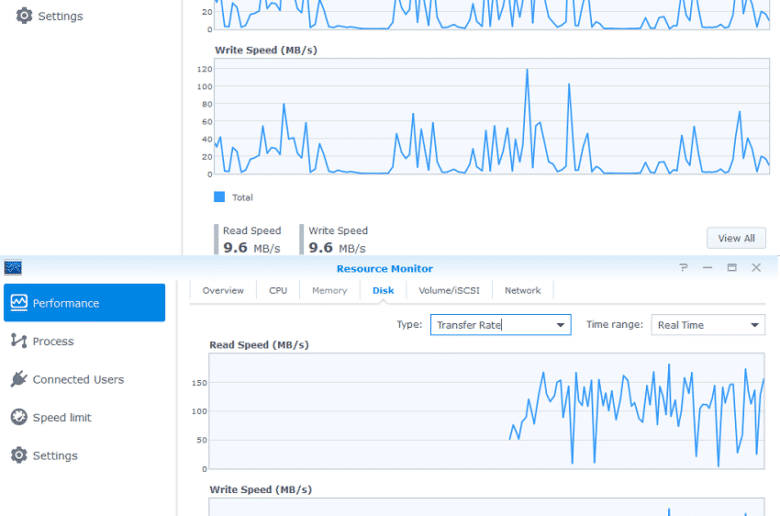Click the Read Speed (MB/s) chart title
The width and height of the screenshot is (780, 516).
coord(259,345)
